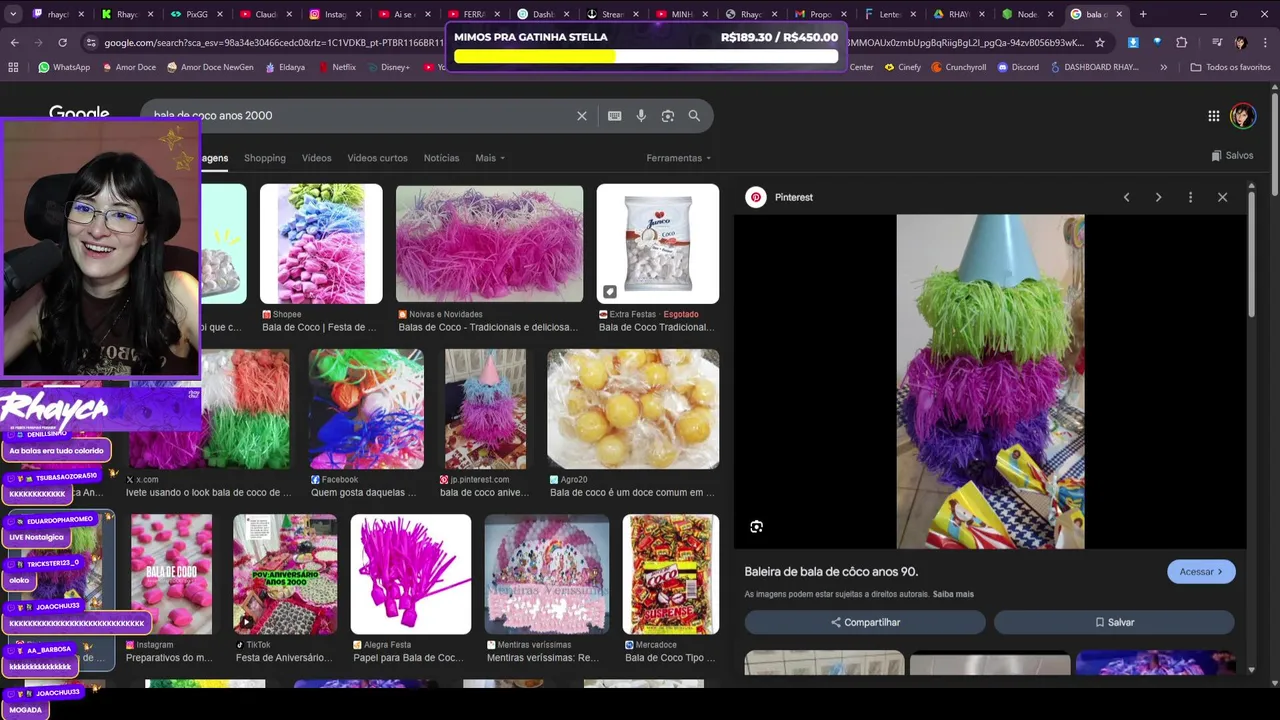Open the Ferramentas tools dropdown
This screenshot has width=1280, height=720.
point(679,158)
